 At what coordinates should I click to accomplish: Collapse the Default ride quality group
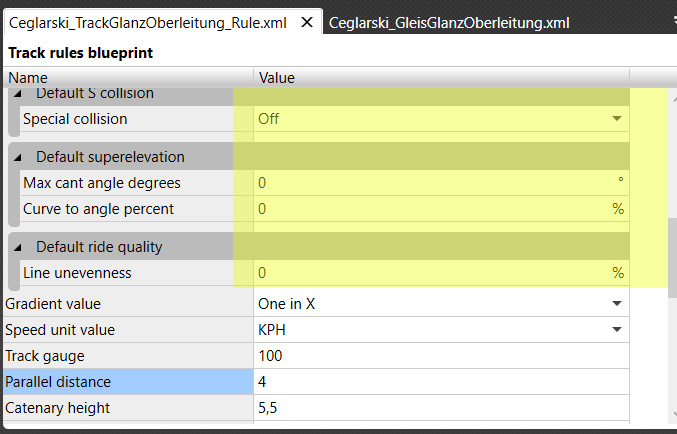[21, 247]
